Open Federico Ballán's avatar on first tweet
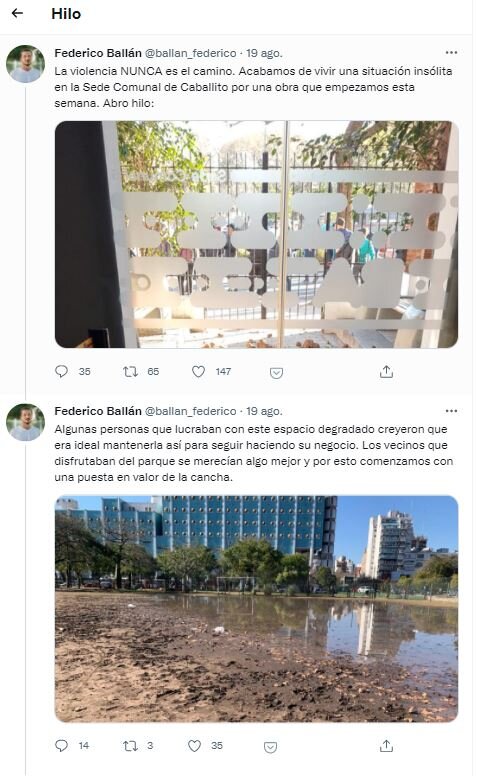Viewport: 477px width, 776px height. click(x=25, y=64)
